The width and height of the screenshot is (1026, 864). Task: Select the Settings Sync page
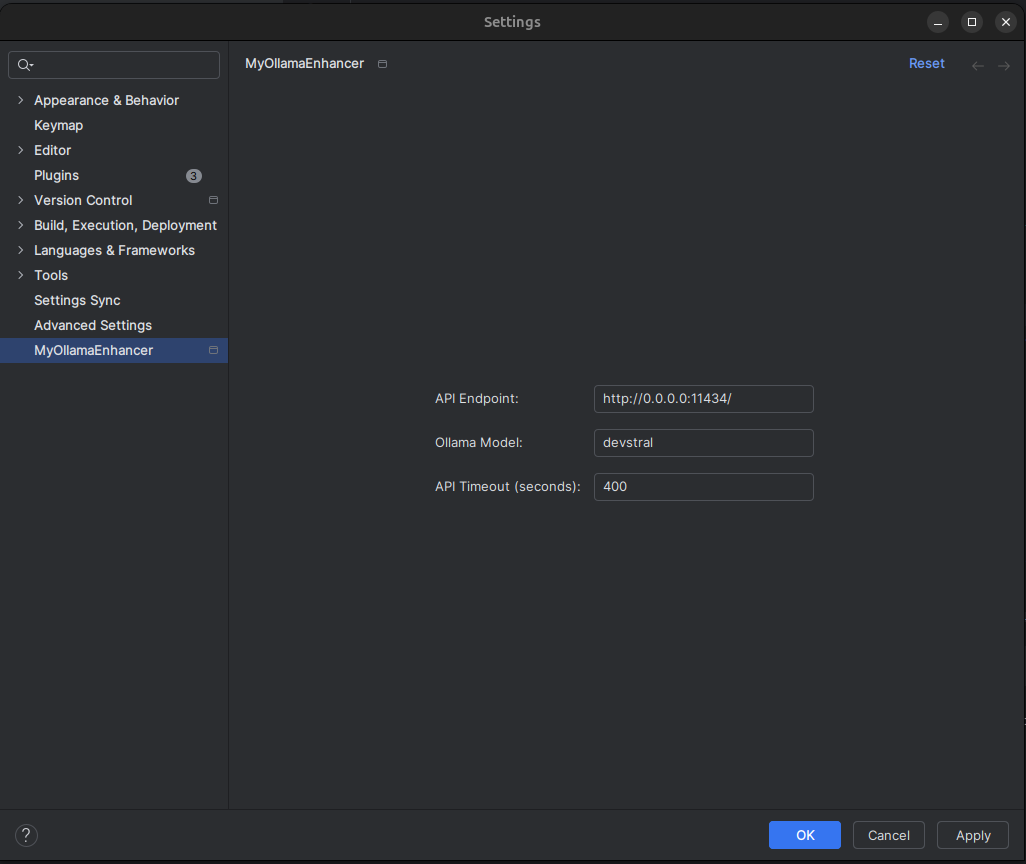pos(77,300)
